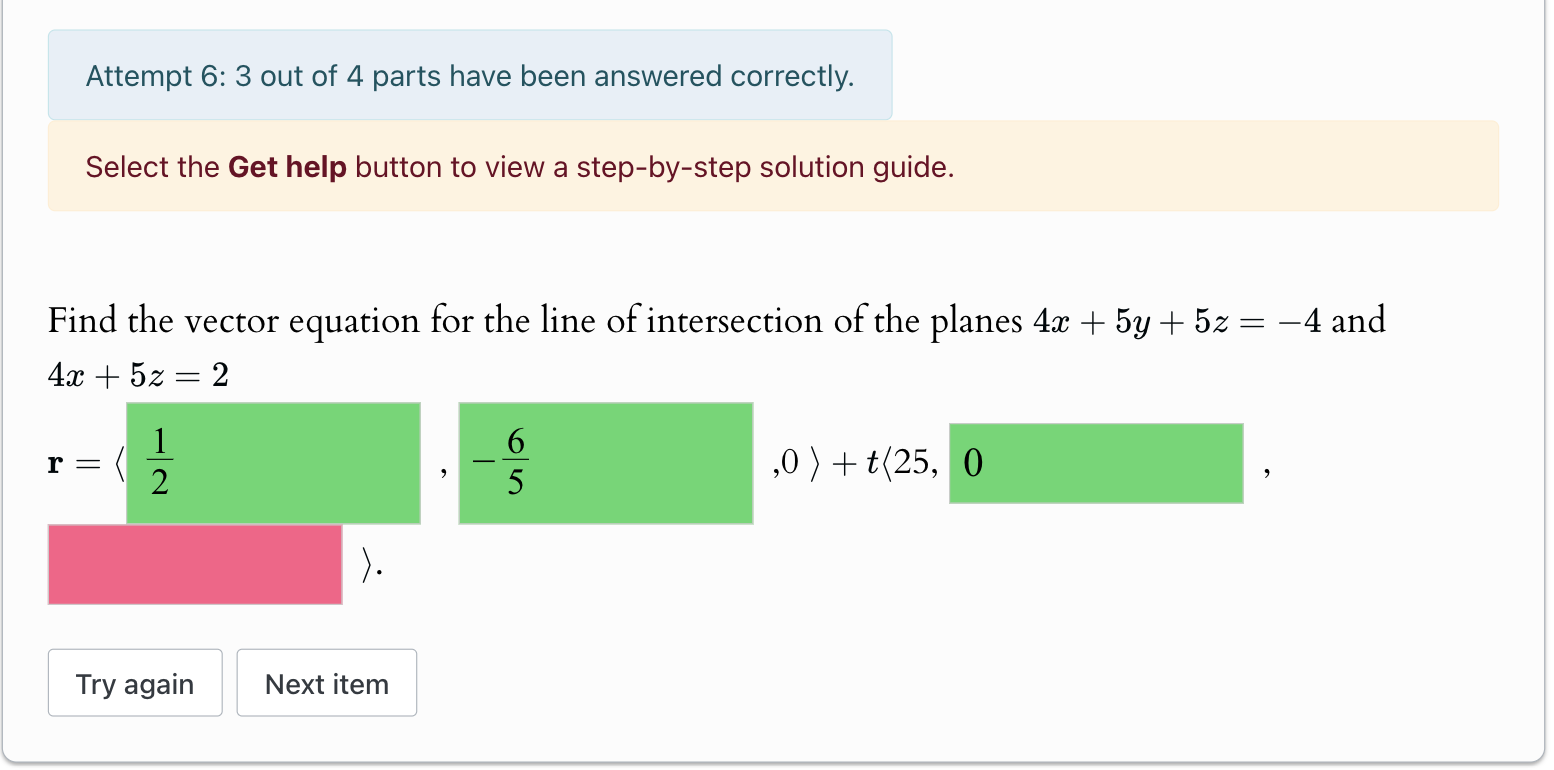The width and height of the screenshot is (1554, 770).
Task: Click the incorrect z-component field to fix it
Action: tap(194, 565)
